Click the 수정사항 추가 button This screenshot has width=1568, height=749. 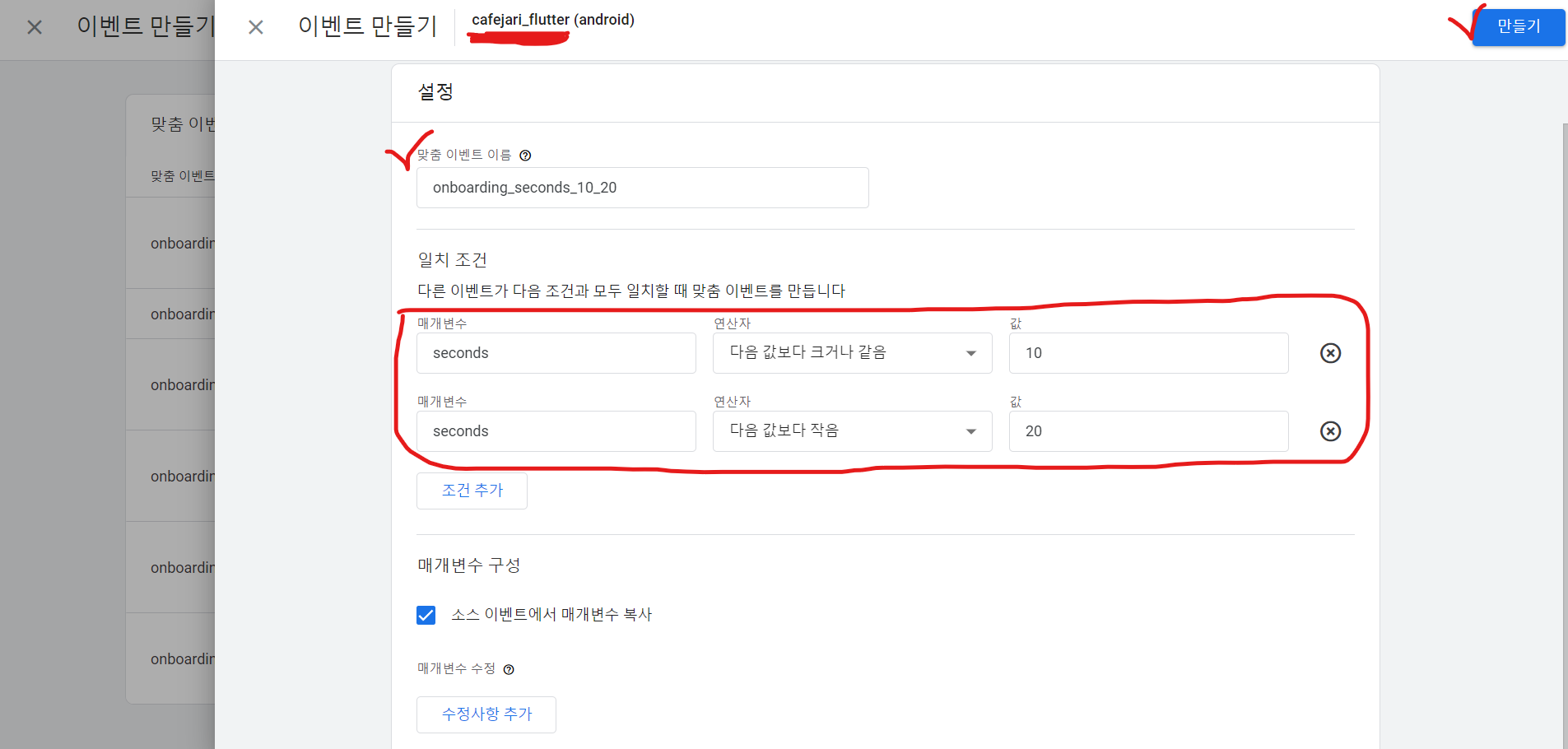(486, 714)
